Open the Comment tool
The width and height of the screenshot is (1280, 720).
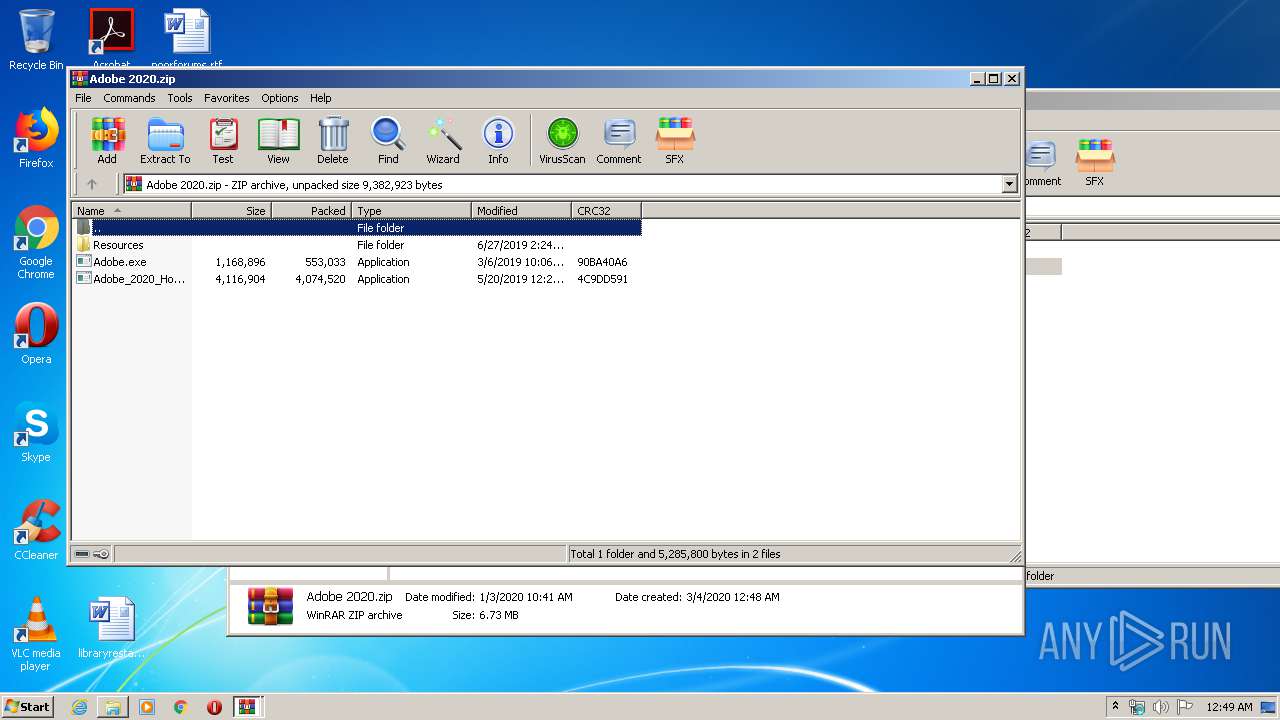point(619,141)
